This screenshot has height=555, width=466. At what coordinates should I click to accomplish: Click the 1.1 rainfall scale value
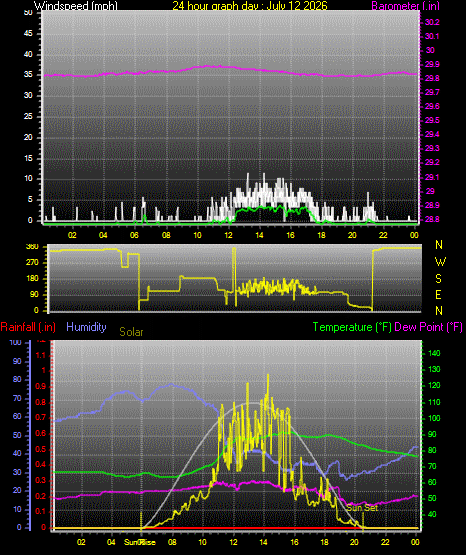41,355
